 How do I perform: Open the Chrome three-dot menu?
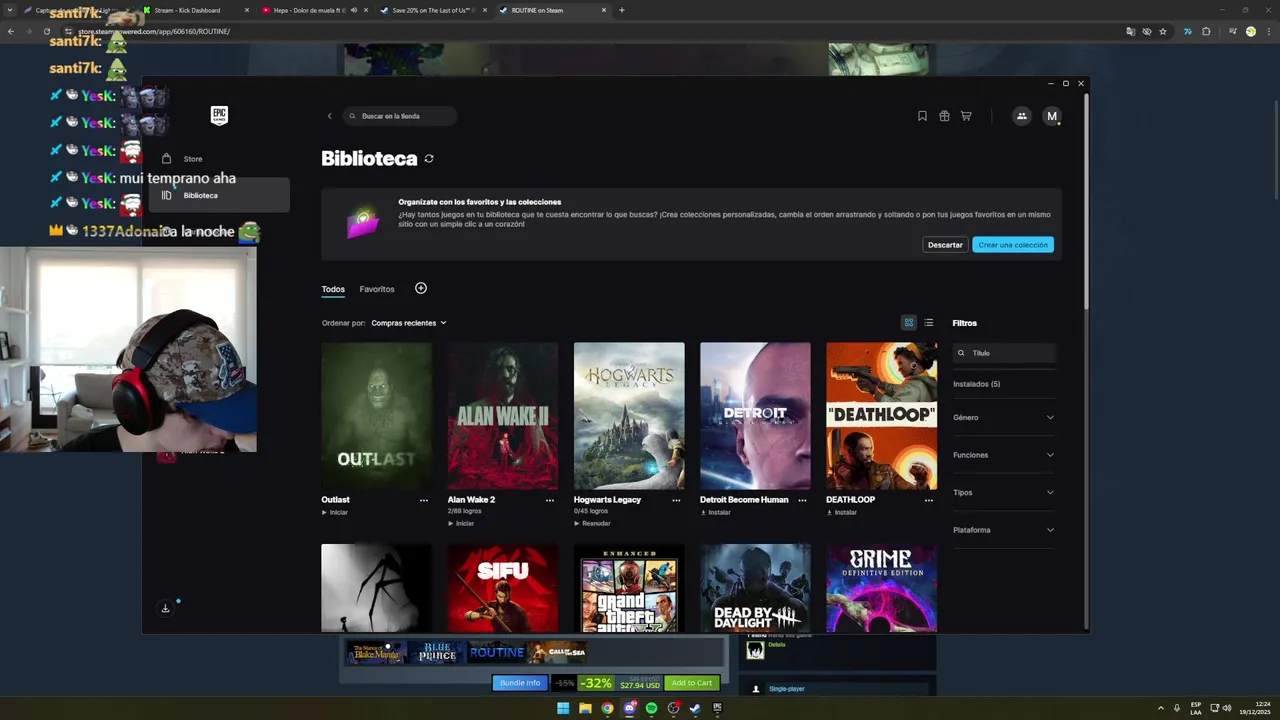1268,31
